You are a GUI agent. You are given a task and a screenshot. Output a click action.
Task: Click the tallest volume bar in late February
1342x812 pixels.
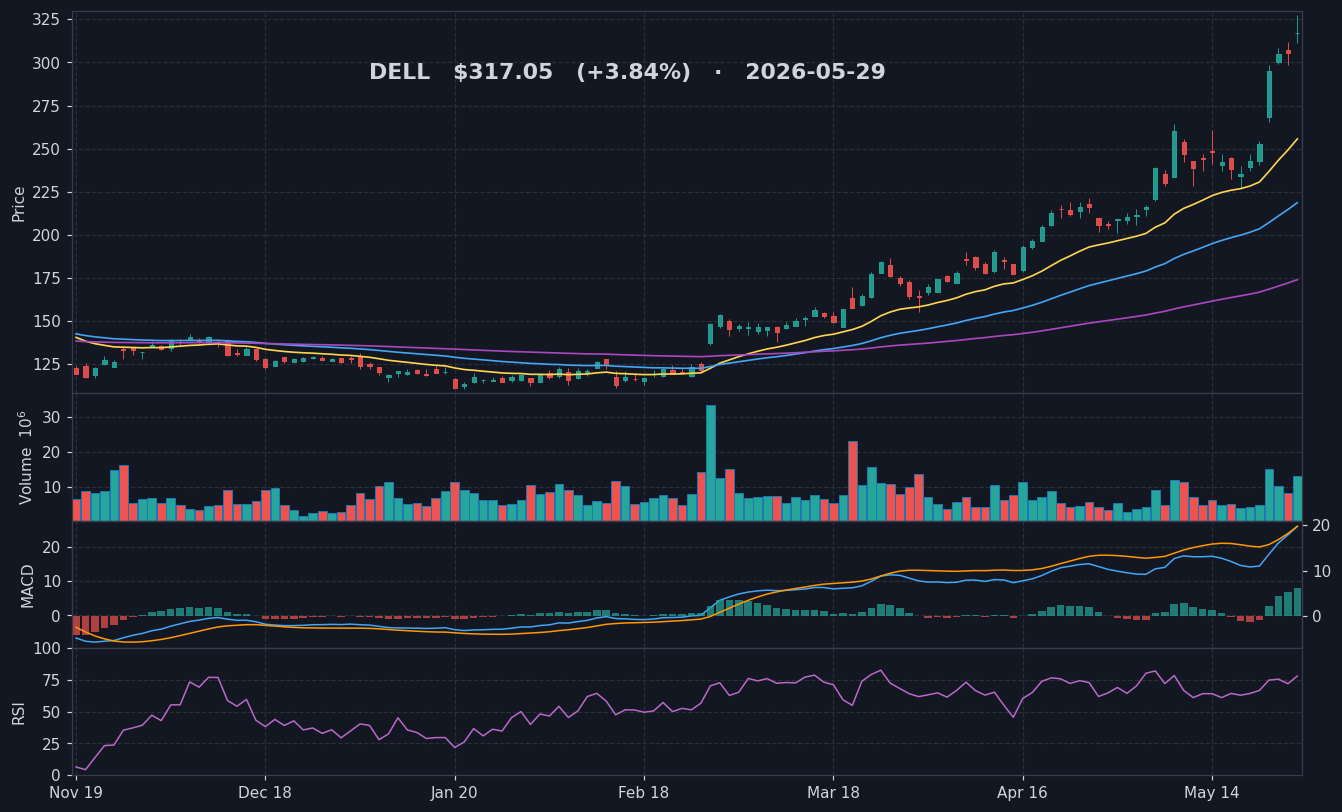(711, 462)
